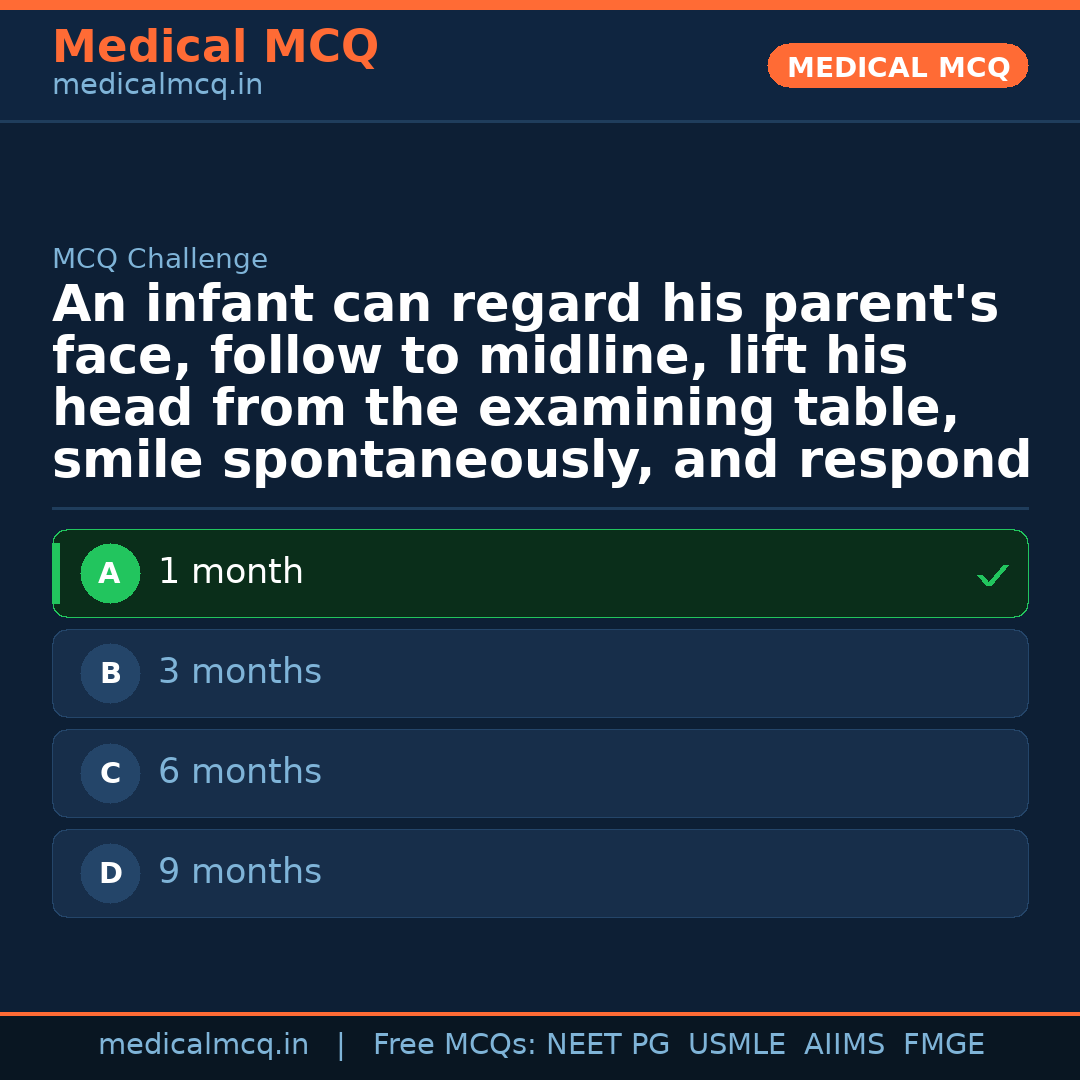Open the MCQ Challenge section
Image resolution: width=1080 pixels, height=1080 pixels.
(159, 258)
